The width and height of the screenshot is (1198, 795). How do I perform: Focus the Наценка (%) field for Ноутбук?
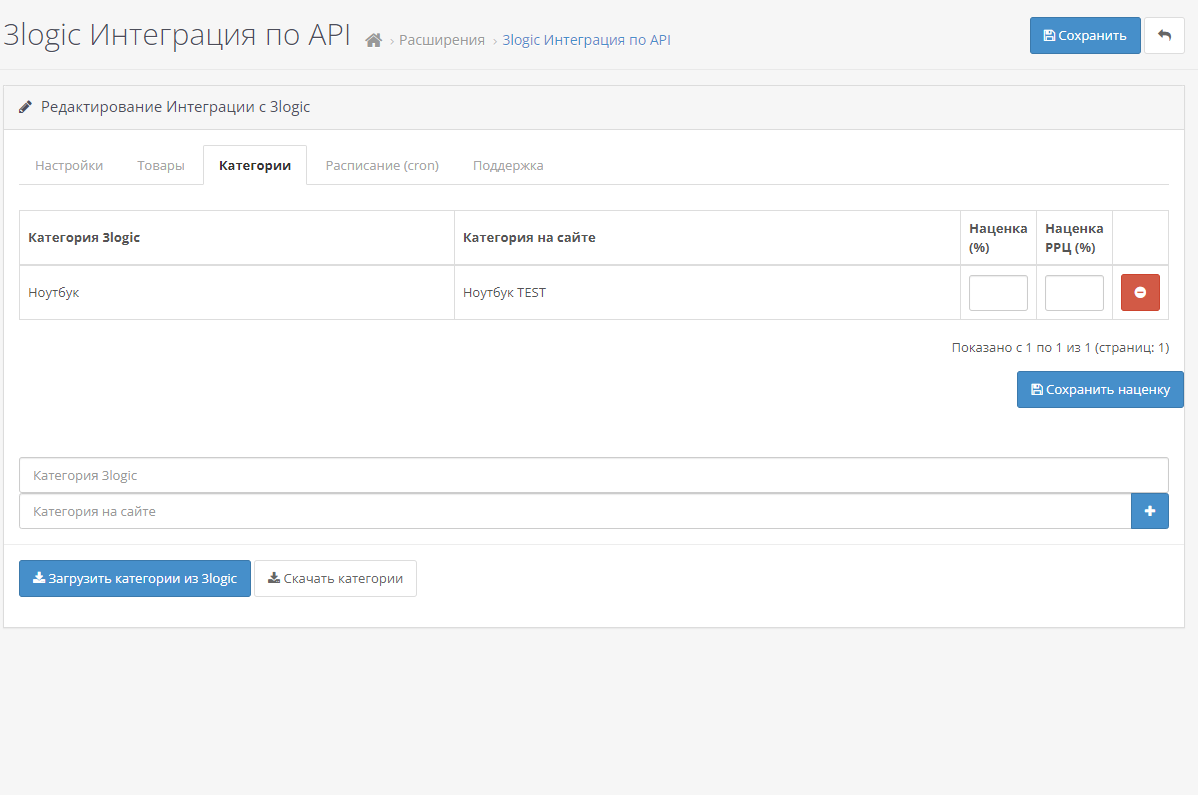pos(998,292)
